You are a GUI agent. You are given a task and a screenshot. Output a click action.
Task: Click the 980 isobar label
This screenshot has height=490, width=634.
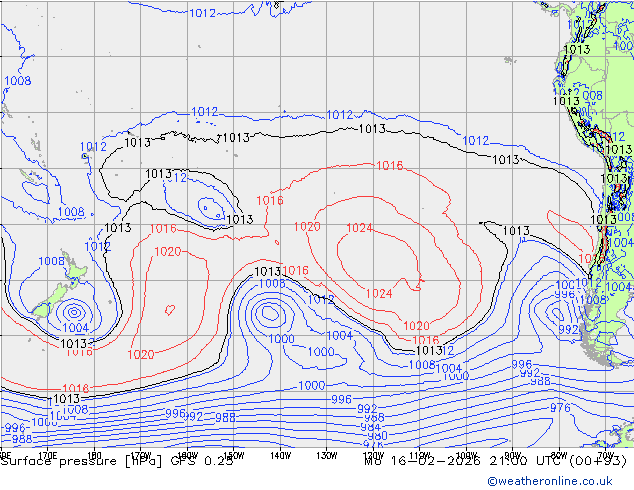tap(378, 436)
